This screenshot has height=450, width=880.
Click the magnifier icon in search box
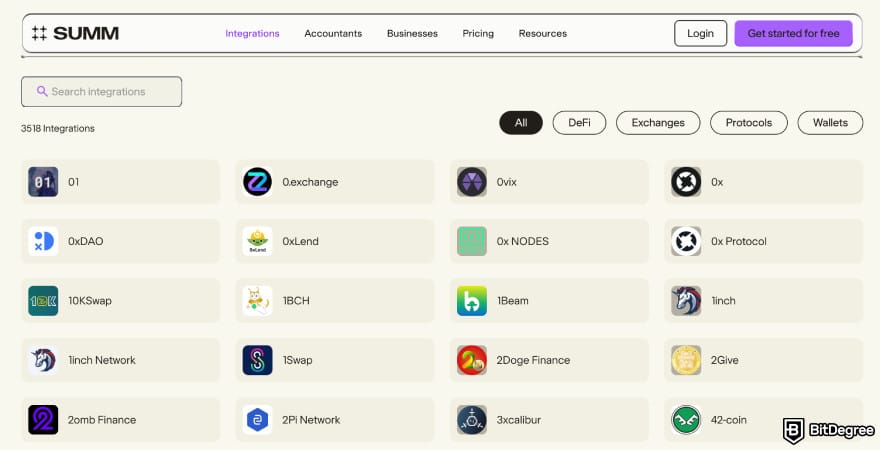tap(42, 91)
